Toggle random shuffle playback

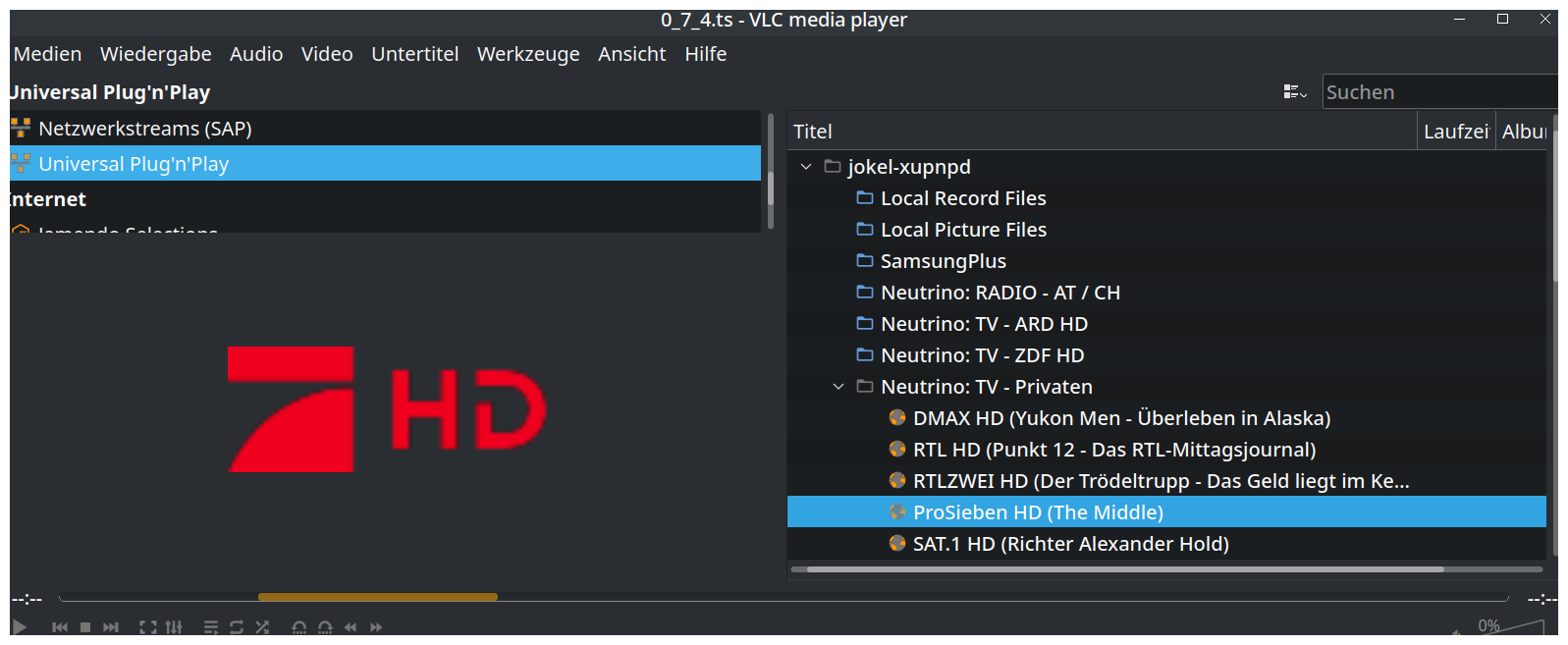pos(262,627)
